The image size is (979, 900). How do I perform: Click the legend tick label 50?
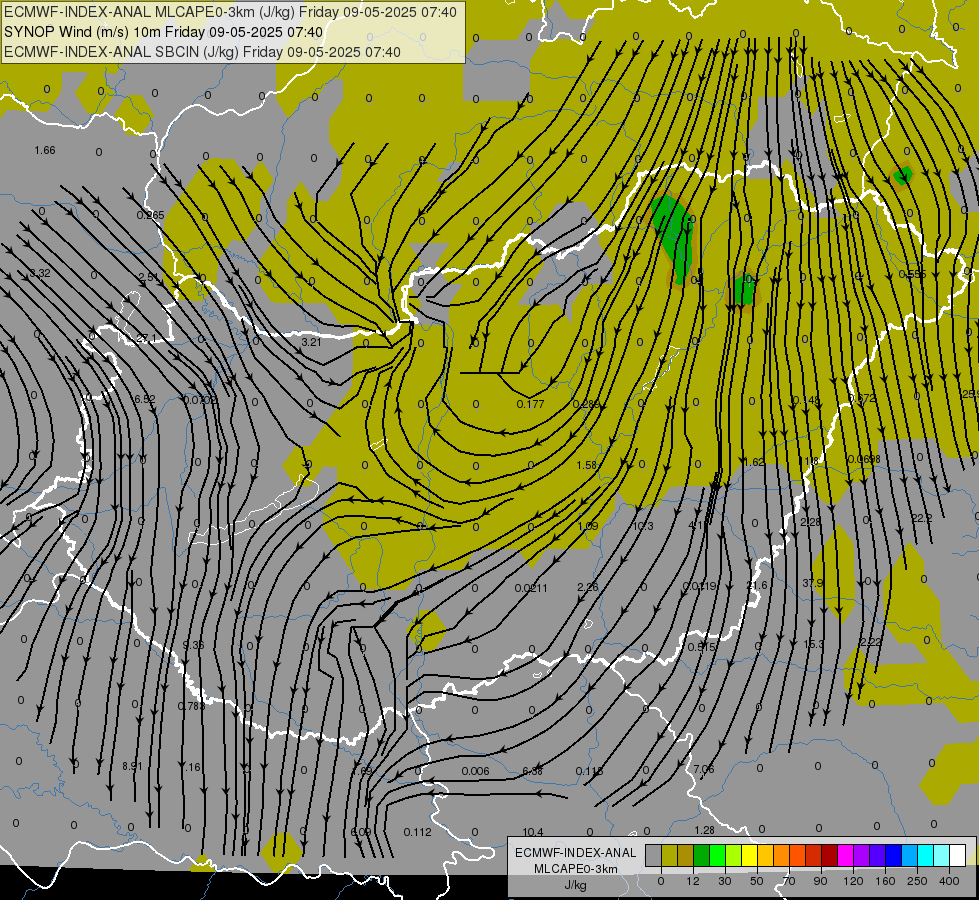coord(756,881)
